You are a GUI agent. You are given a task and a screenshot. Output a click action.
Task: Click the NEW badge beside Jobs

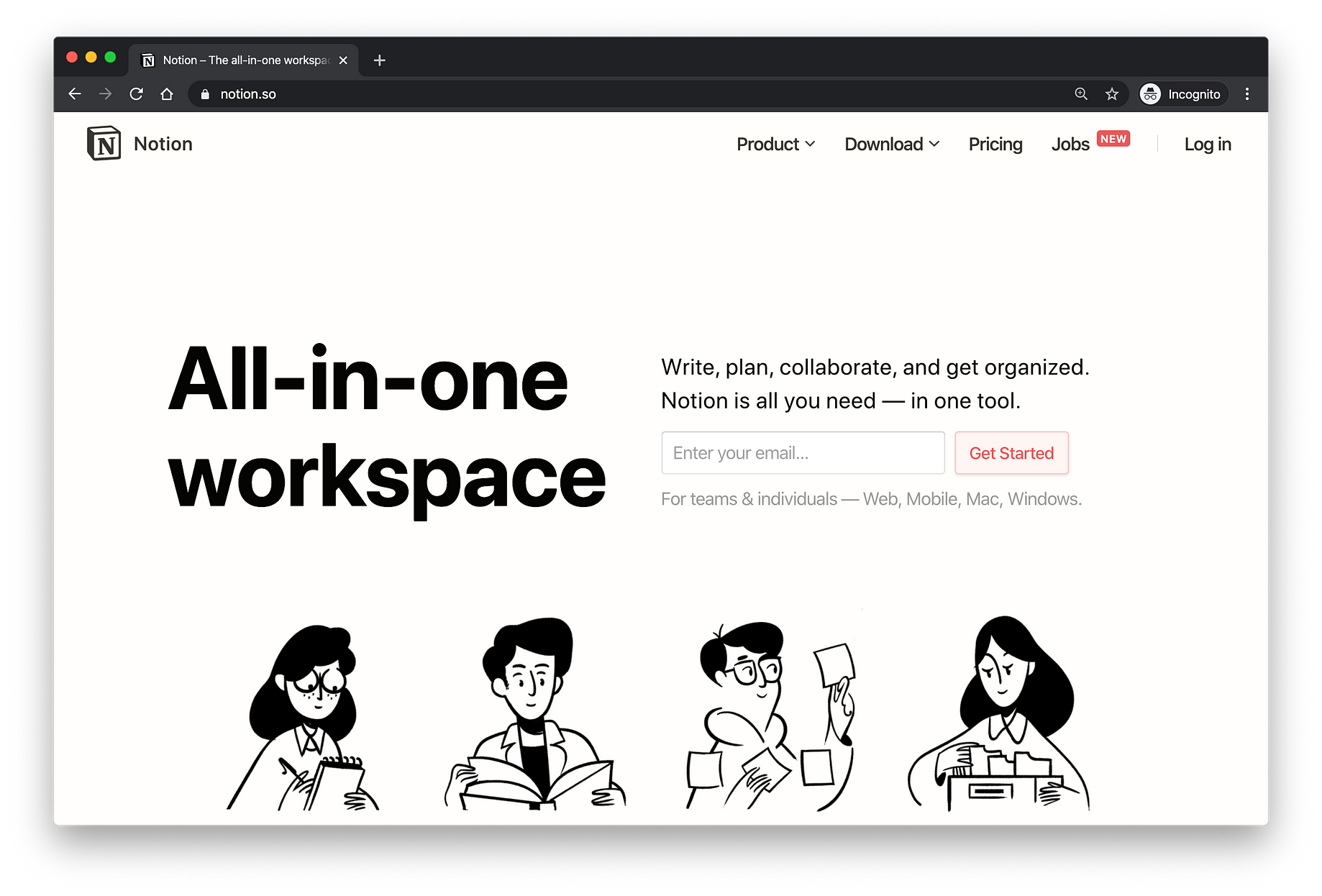click(x=1113, y=139)
